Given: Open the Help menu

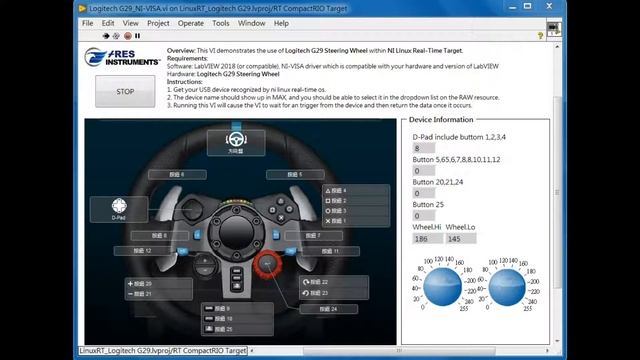Looking at the screenshot, I should [281, 23].
